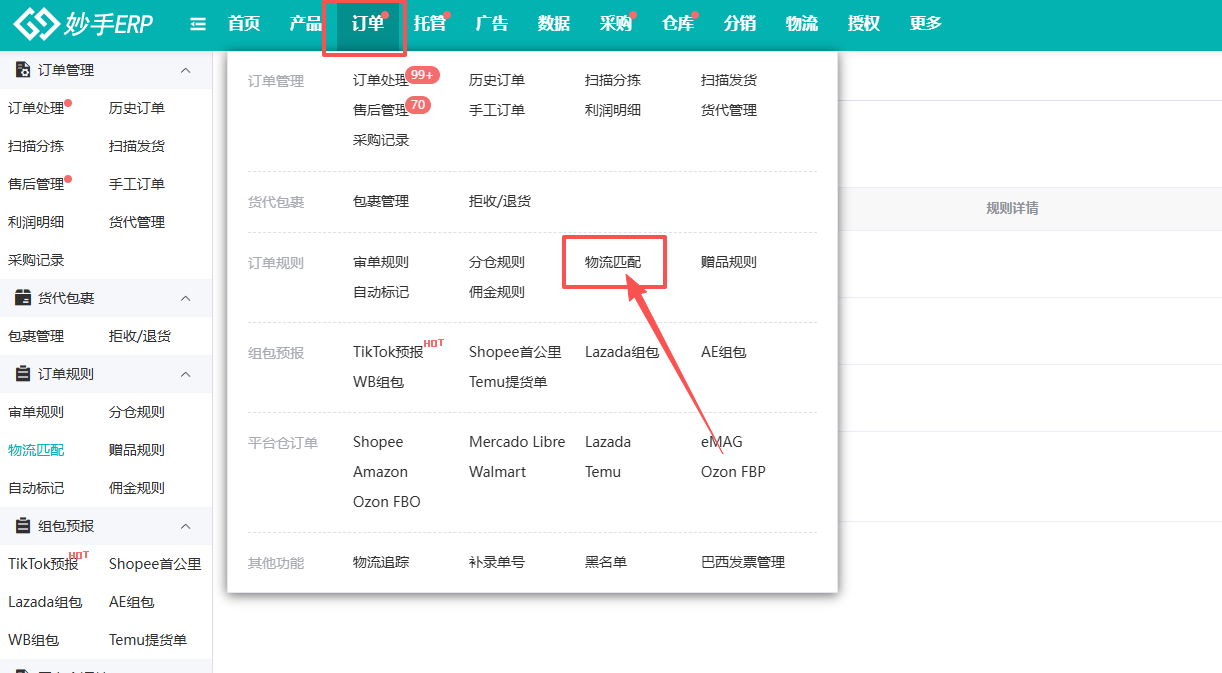Click 审单规则 in the left sidebar
The height and width of the screenshot is (673, 1222).
point(36,412)
